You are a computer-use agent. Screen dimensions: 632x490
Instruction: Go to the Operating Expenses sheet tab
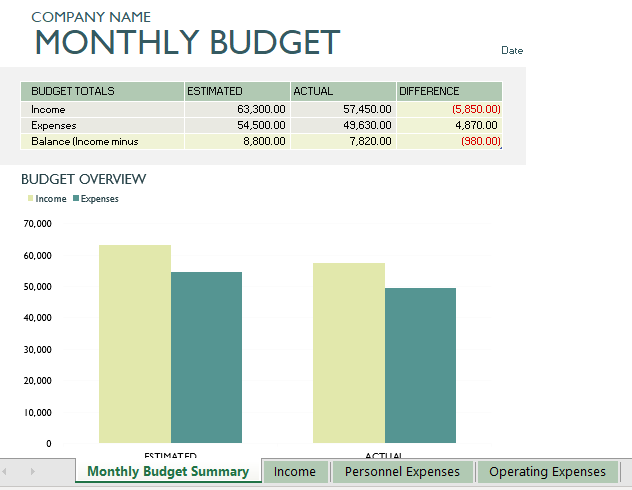pyautogui.click(x=547, y=471)
